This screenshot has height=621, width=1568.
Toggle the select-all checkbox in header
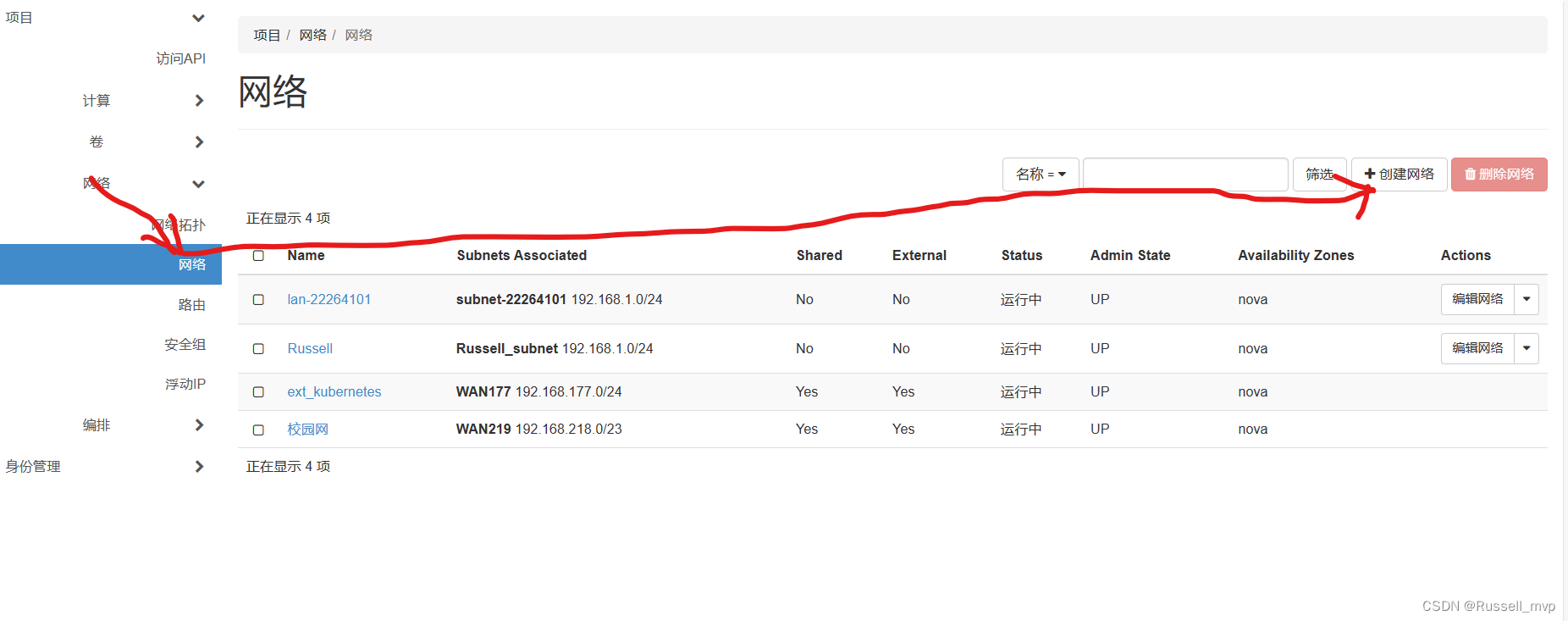(x=258, y=256)
